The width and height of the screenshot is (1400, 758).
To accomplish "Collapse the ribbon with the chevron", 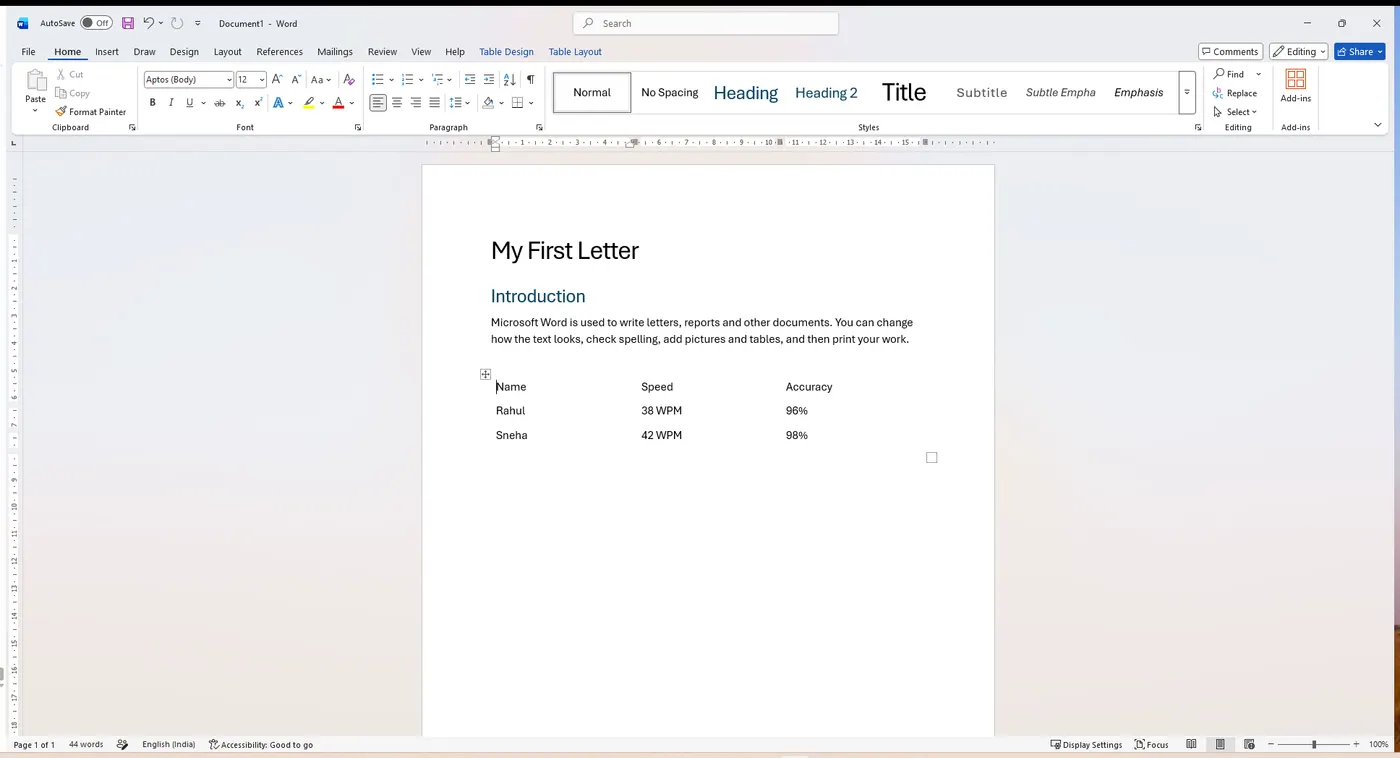I will point(1377,125).
